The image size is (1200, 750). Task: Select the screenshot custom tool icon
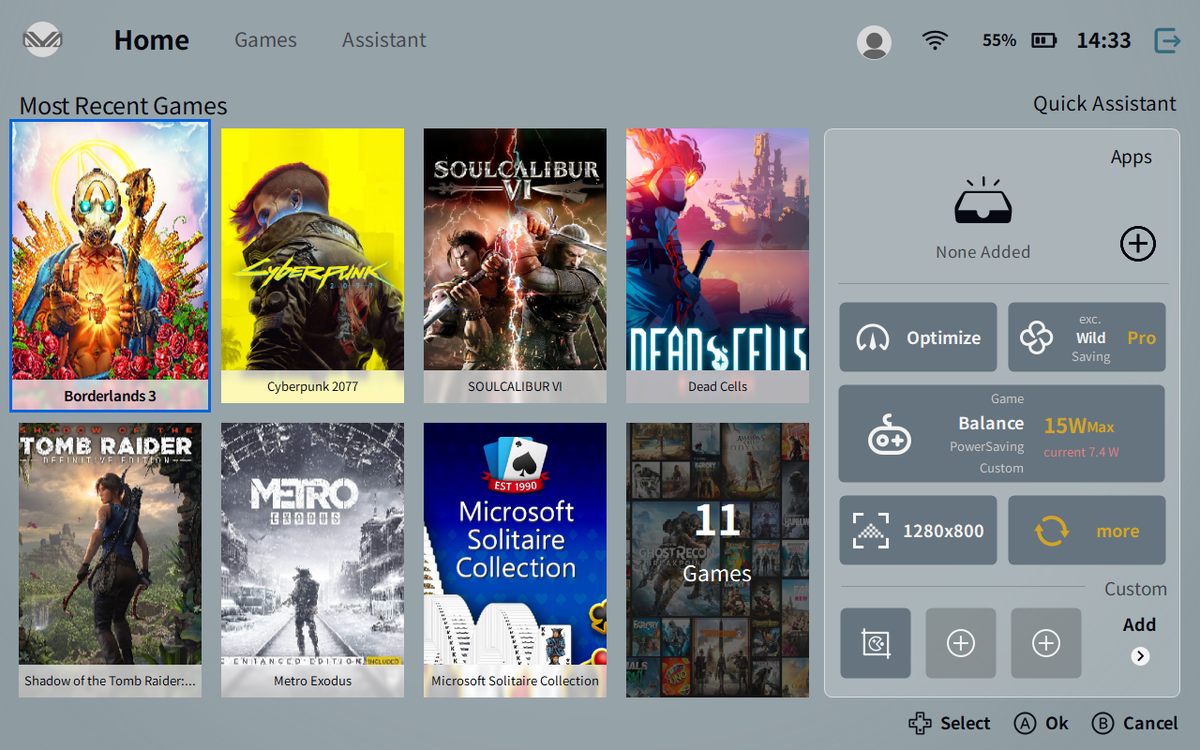click(875, 643)
